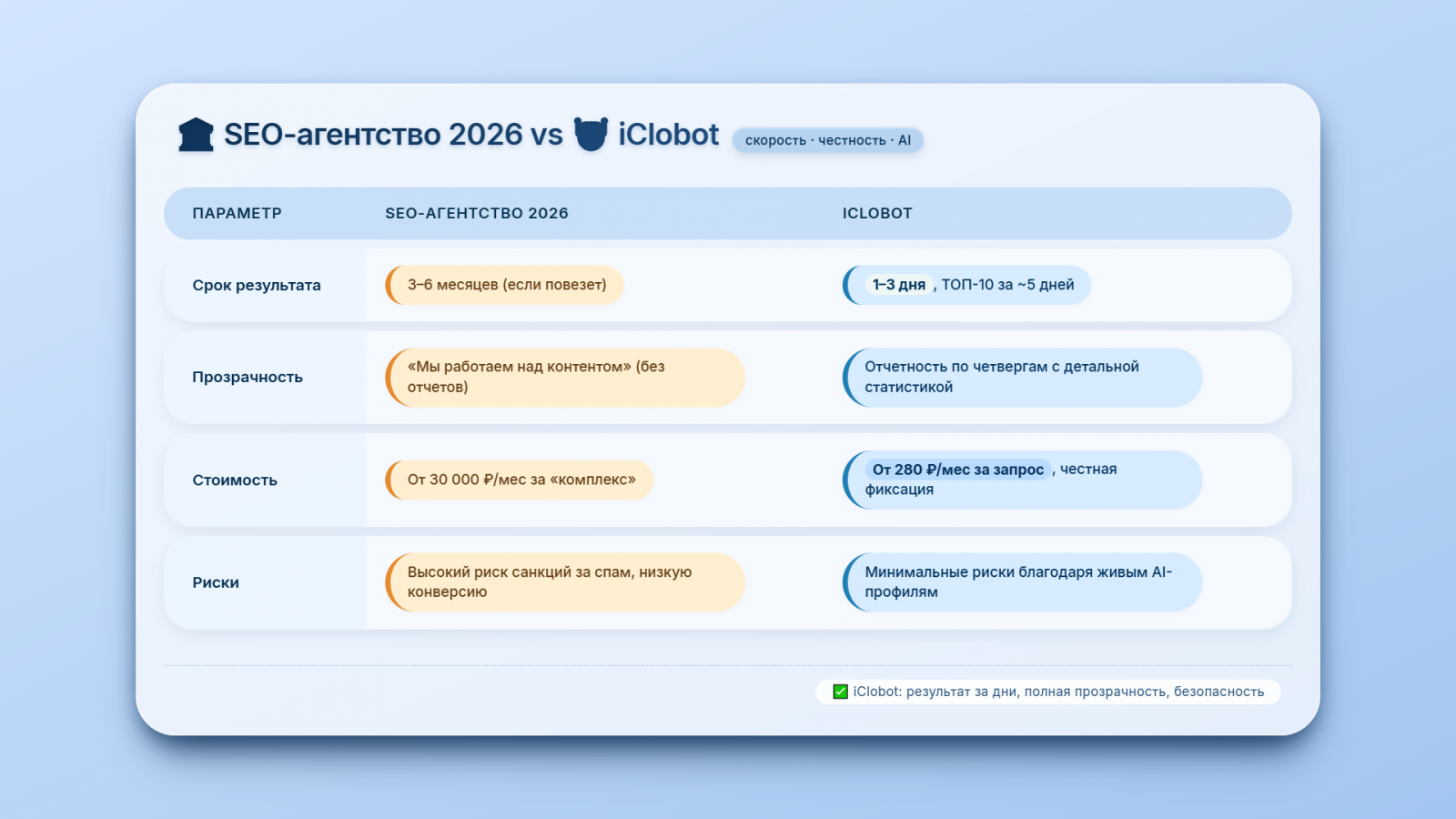Click the «Мы работаем над контентом» orange pill
The height and width of the screenshot is (819, 1456).
[x=564, y=377]
